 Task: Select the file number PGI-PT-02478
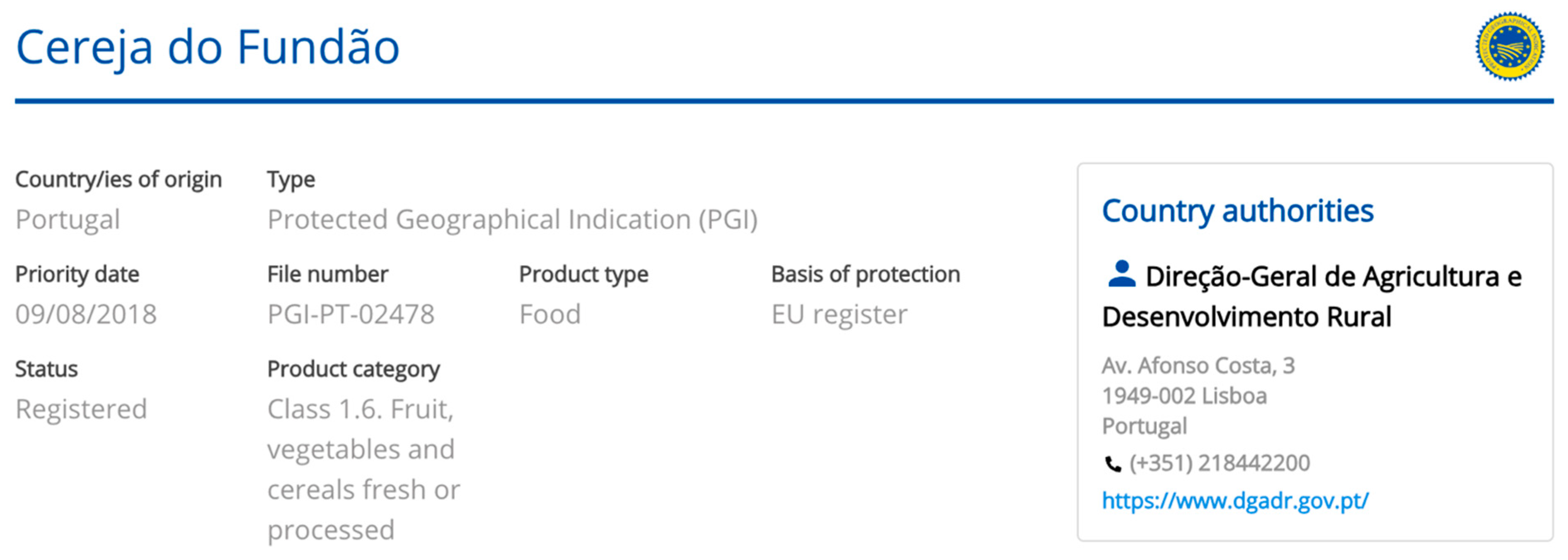351,315
